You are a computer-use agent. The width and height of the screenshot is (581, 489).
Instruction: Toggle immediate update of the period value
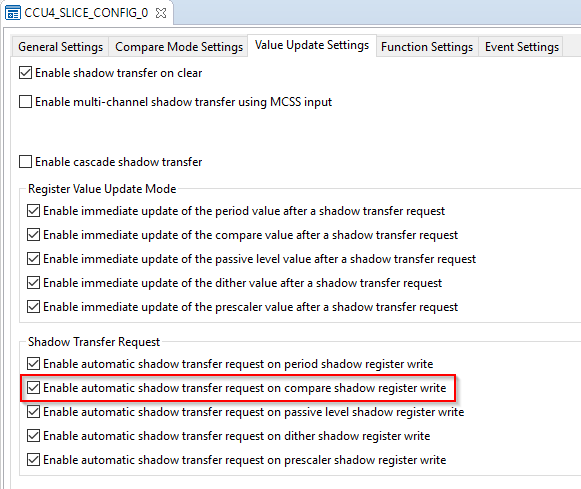coord(33,210)
